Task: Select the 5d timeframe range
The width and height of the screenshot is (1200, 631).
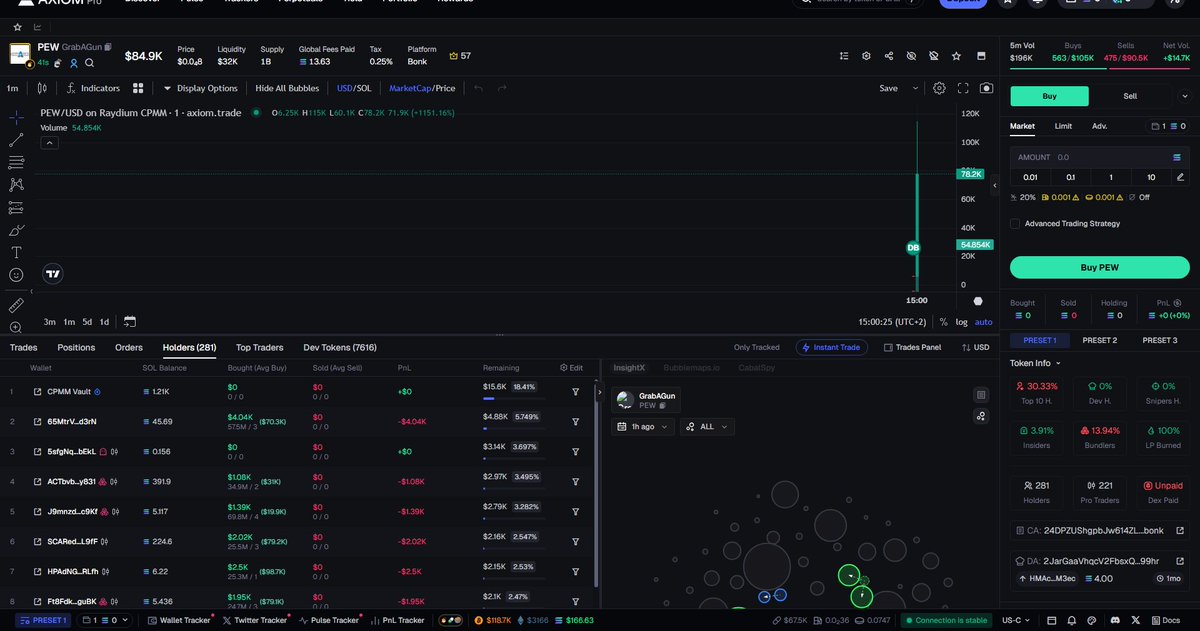Action: click(x=88, y=322)
